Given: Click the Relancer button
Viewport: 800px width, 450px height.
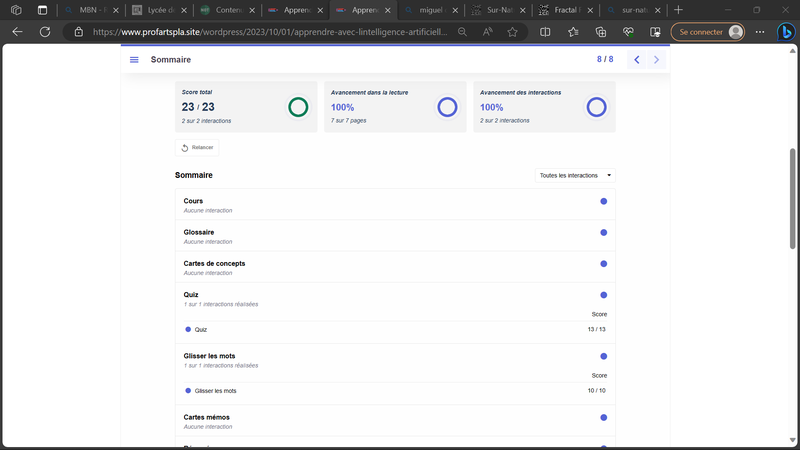Looking at the screenshot, I should pos(197,148).
